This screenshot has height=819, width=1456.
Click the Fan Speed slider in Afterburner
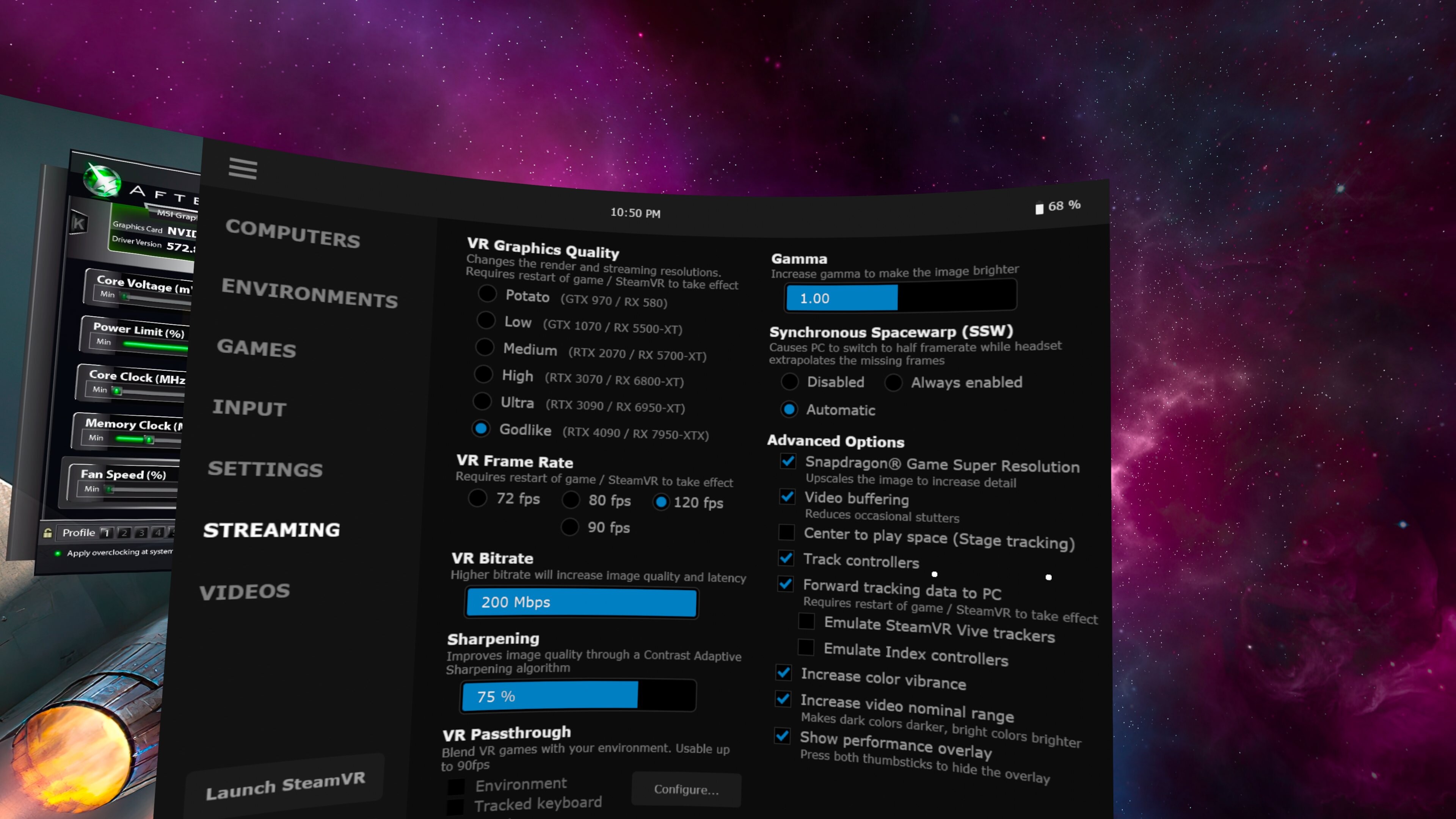[x=140, y=491]
